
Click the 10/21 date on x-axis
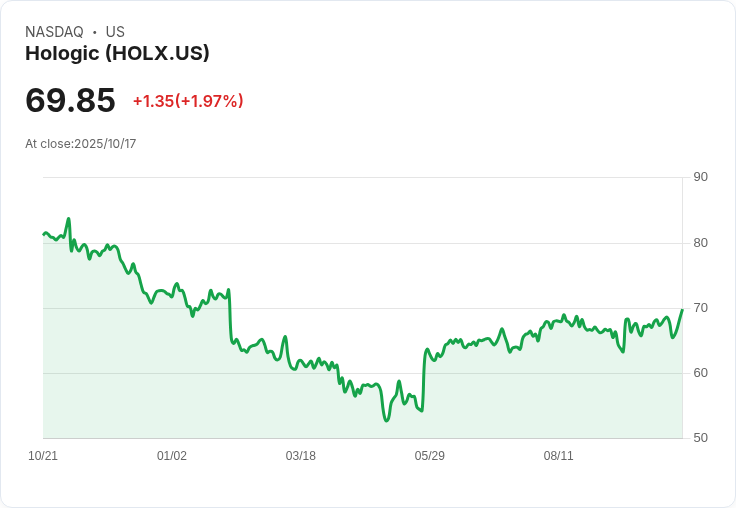(43, 456)
